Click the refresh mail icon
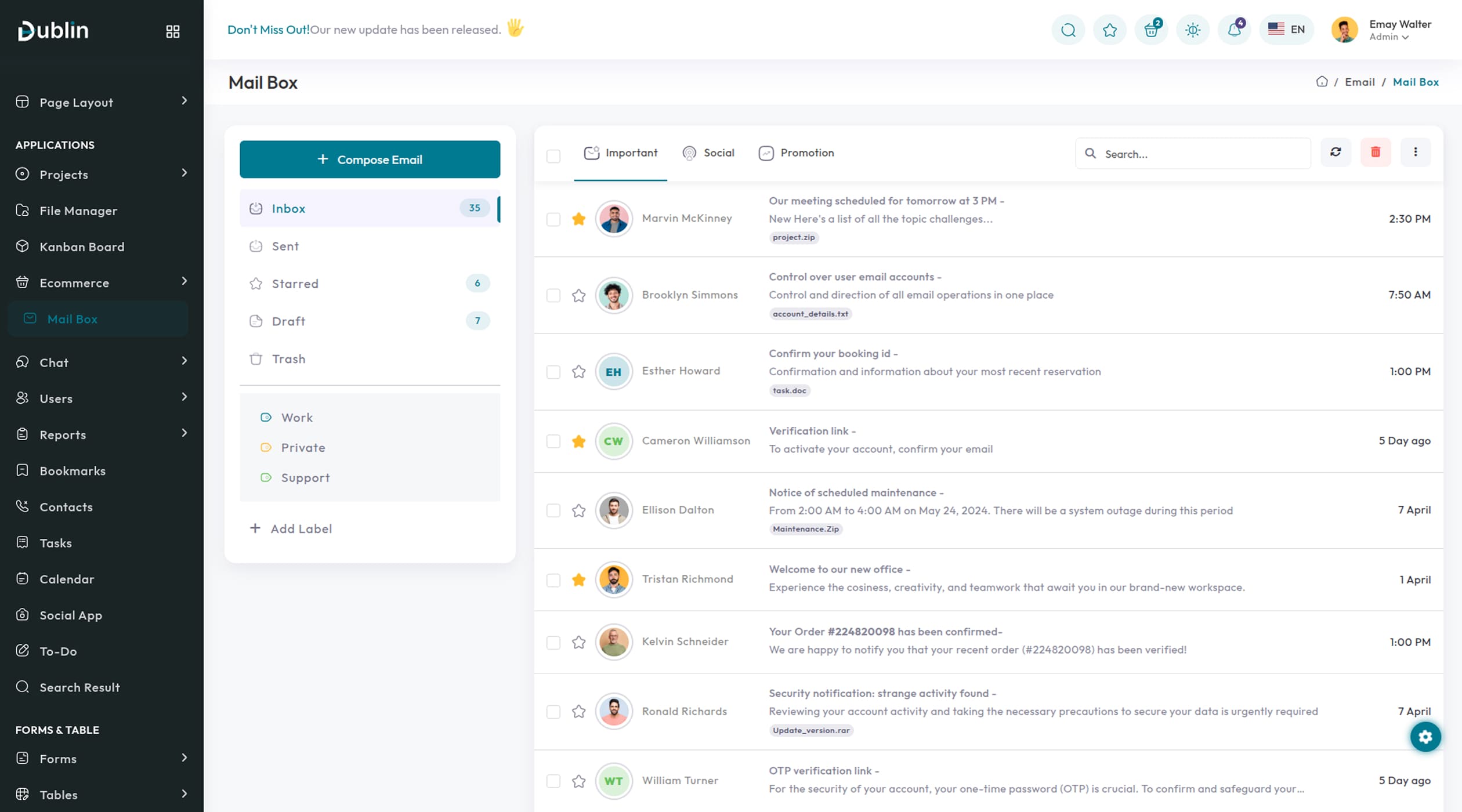The width and height of the screenshot is (1462, 812). 1336,153
